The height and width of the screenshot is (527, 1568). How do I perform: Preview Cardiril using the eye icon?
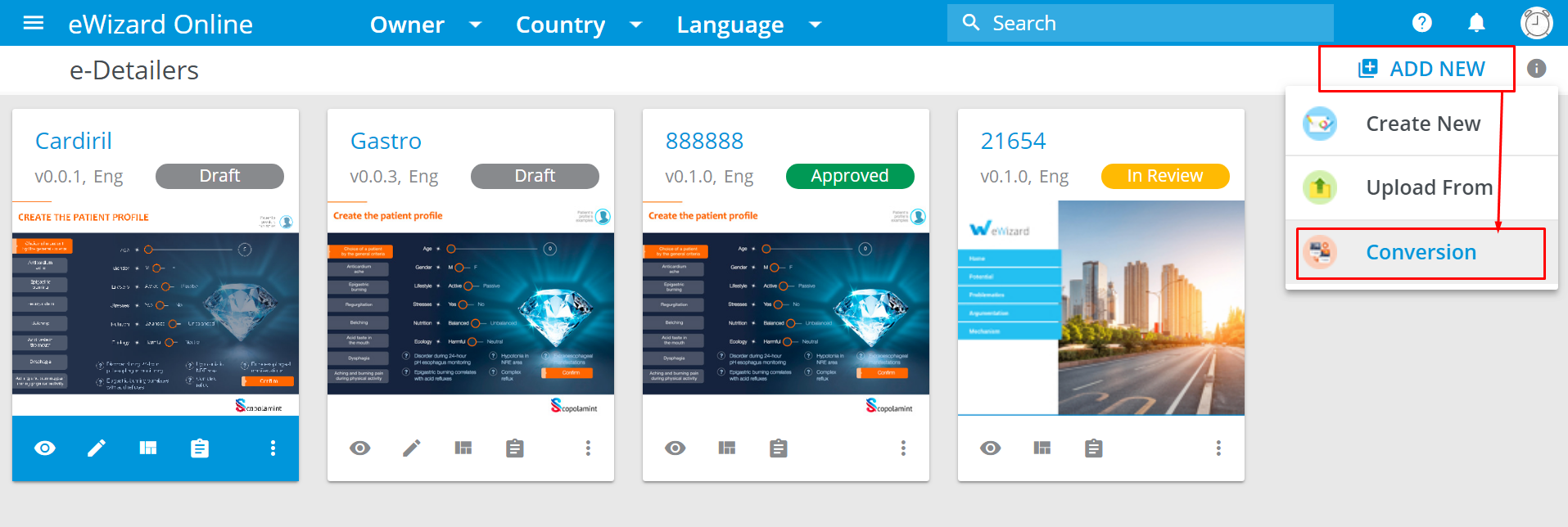[45, 448]
